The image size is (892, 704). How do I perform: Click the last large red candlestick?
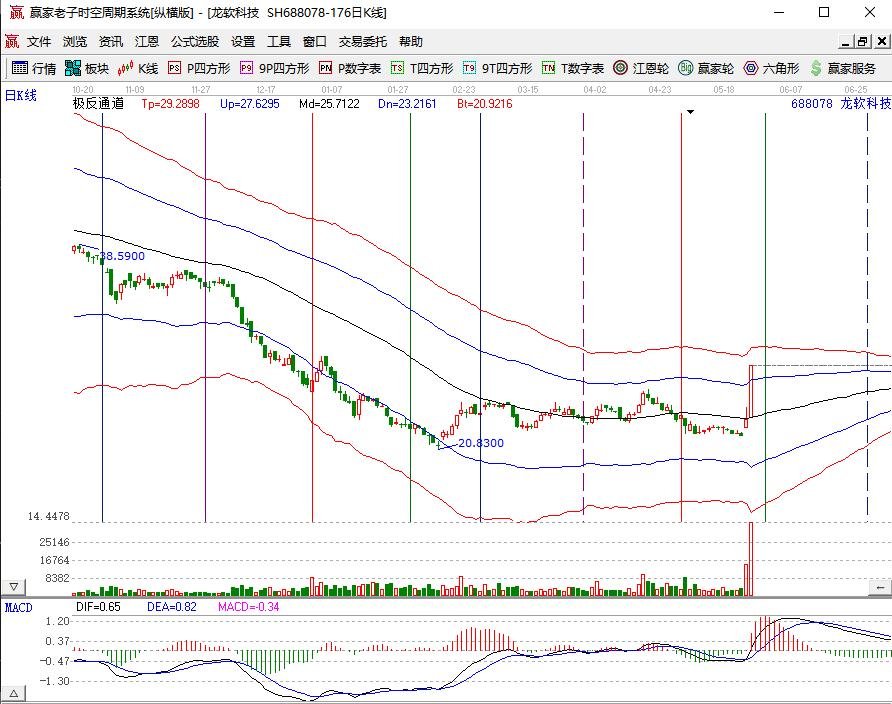[x=751, y=391]
